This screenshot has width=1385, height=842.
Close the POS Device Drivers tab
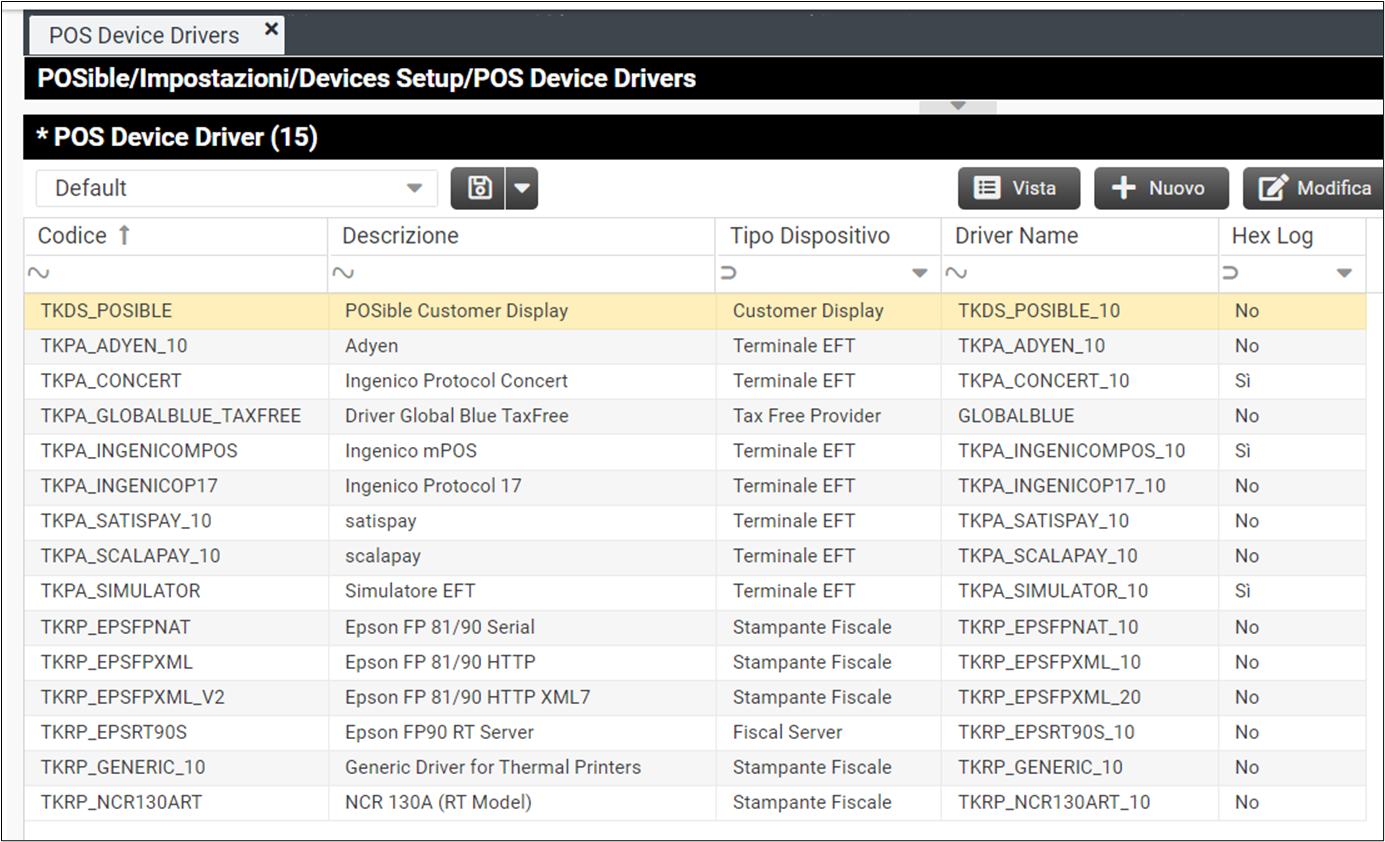[271, 30]
